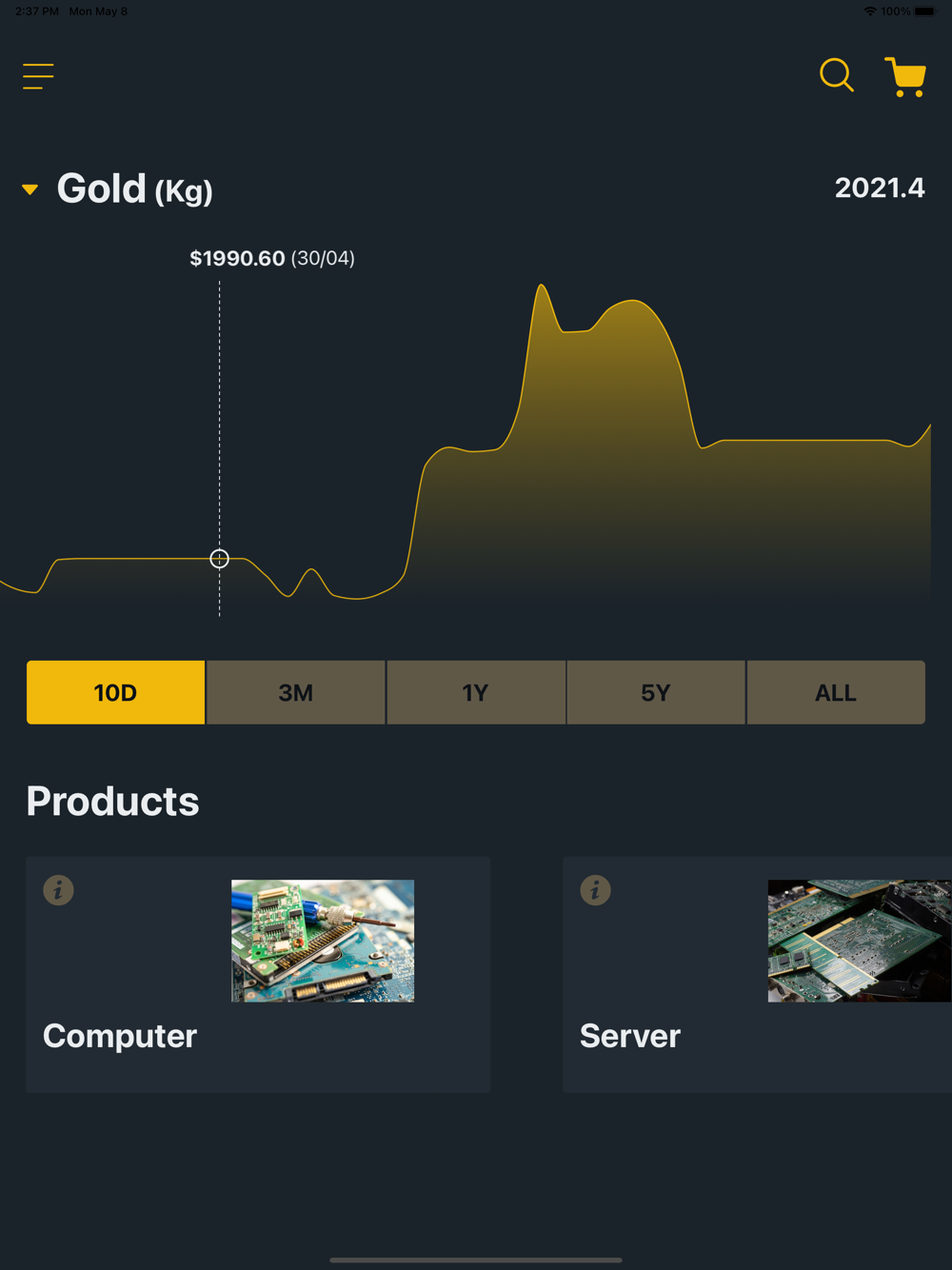Viewport: 952px width, 1270px height.
Task: Tap the Server product title
Action: (x=630, y=1036)
